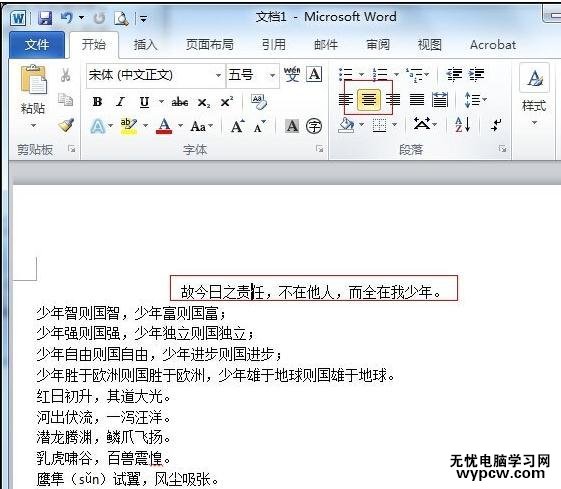Save the document via the toolbar icon
Viewport: 561px width, 489px height.
tap(45, 18)
